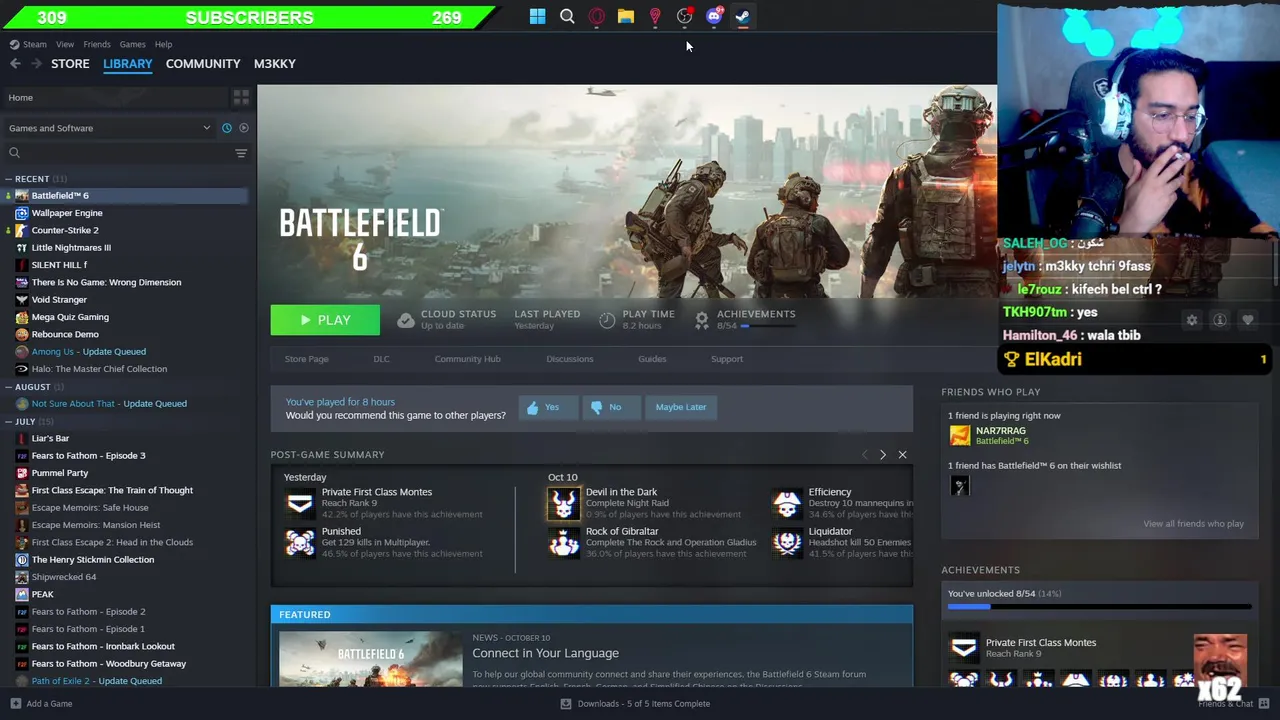Open Steam menu in menu bar
The image size is (1280, 720).
[x=34, y=44]
